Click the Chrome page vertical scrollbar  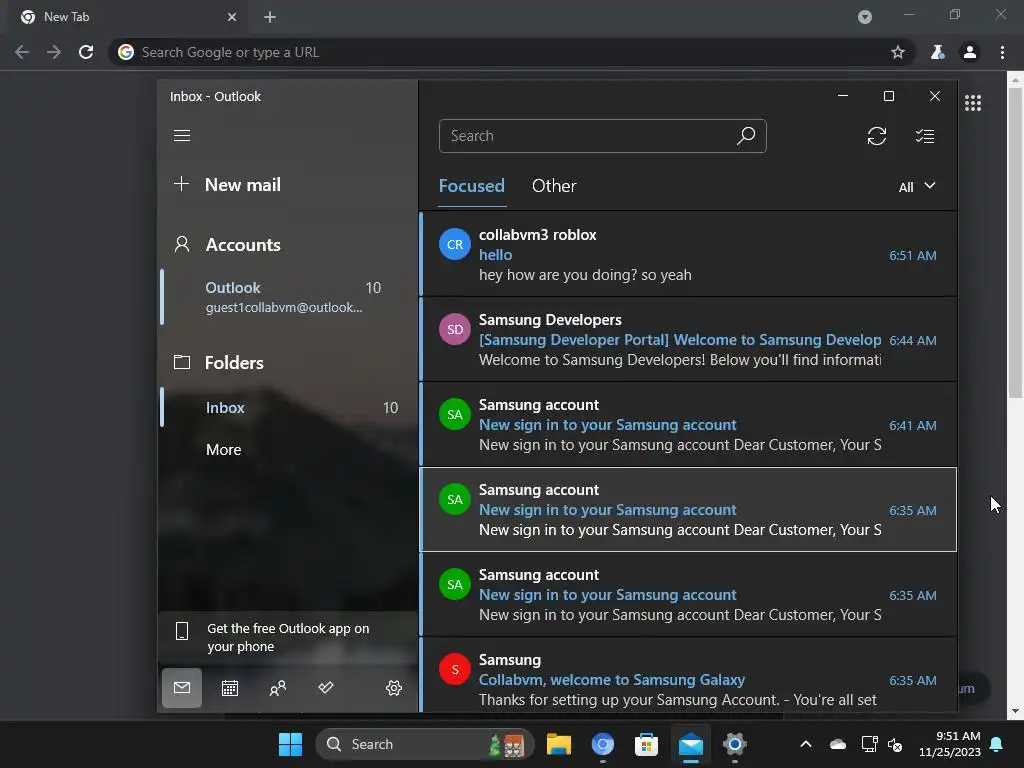[x=1015, y=242]
